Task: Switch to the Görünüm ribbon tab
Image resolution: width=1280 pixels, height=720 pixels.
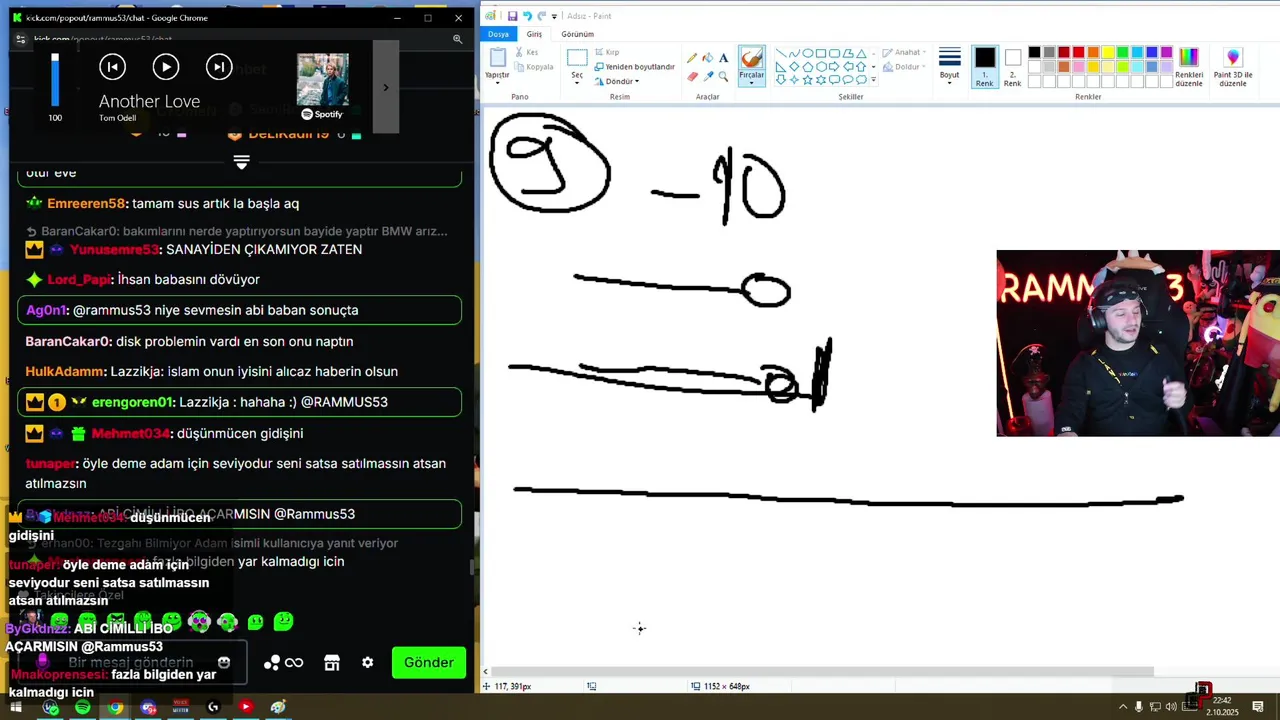Action: [577, 34]
